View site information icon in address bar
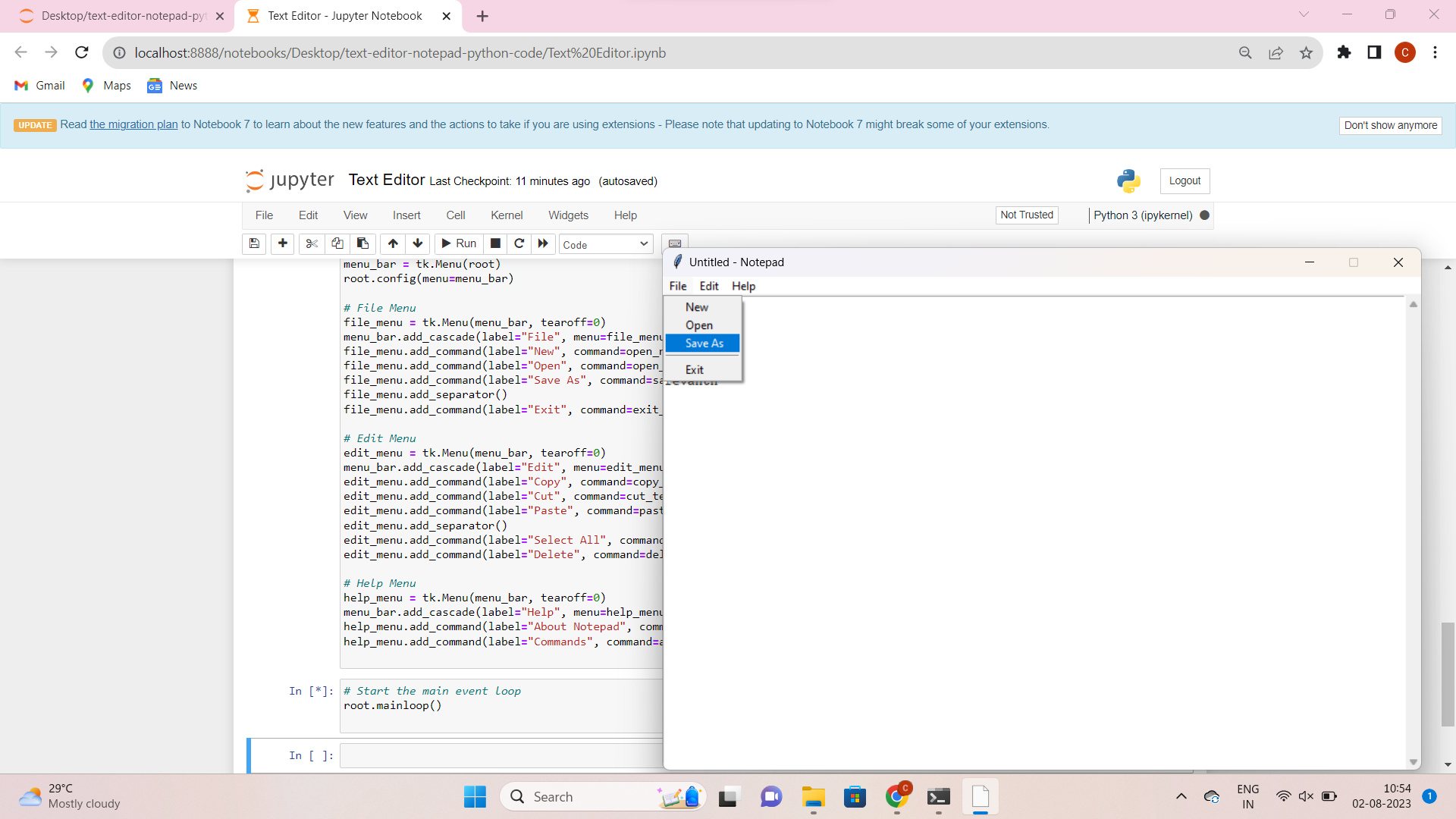Viewport: 1456px width, 819px height. point(119,52)
